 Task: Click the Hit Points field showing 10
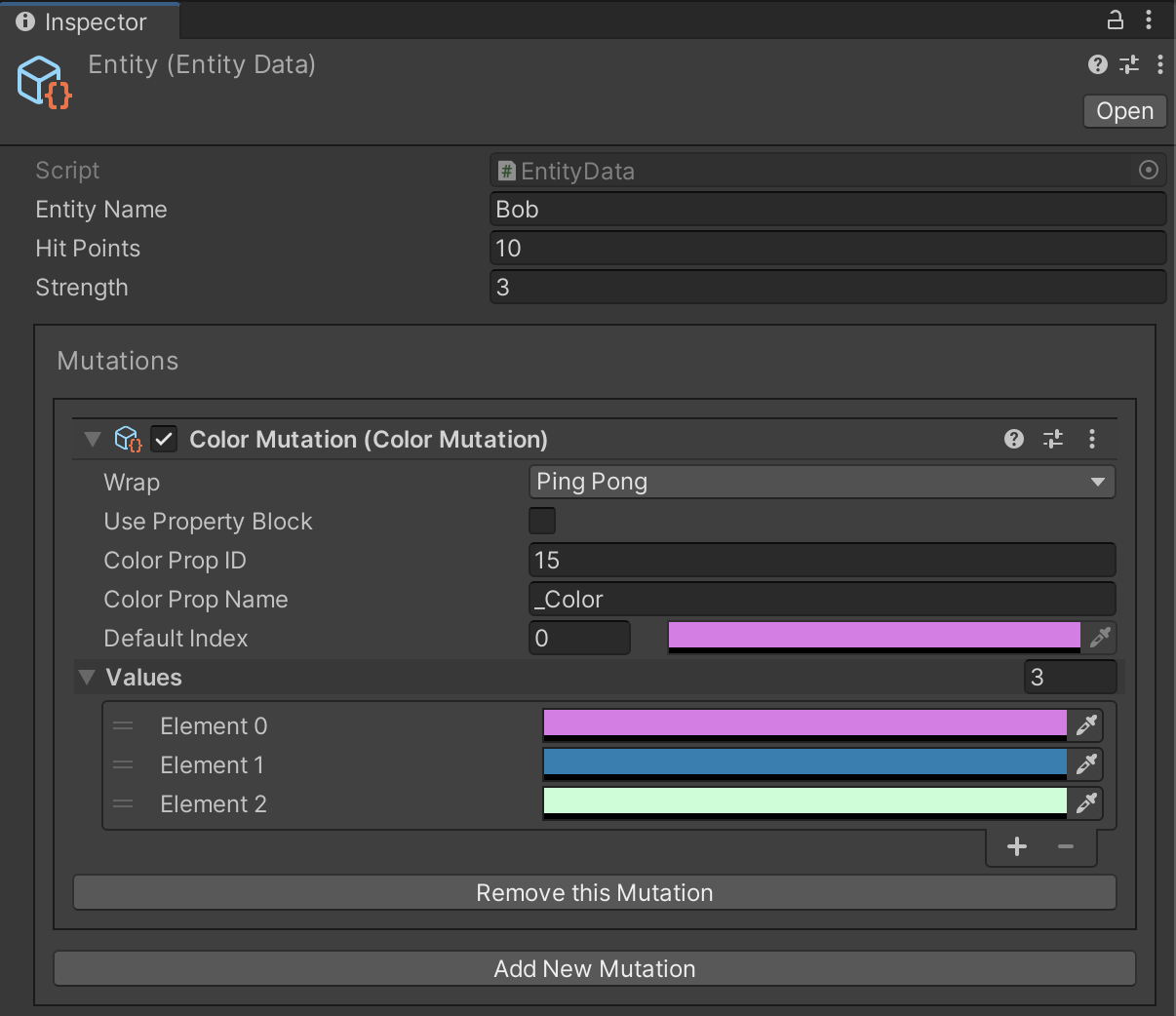[x=828, y=249]
